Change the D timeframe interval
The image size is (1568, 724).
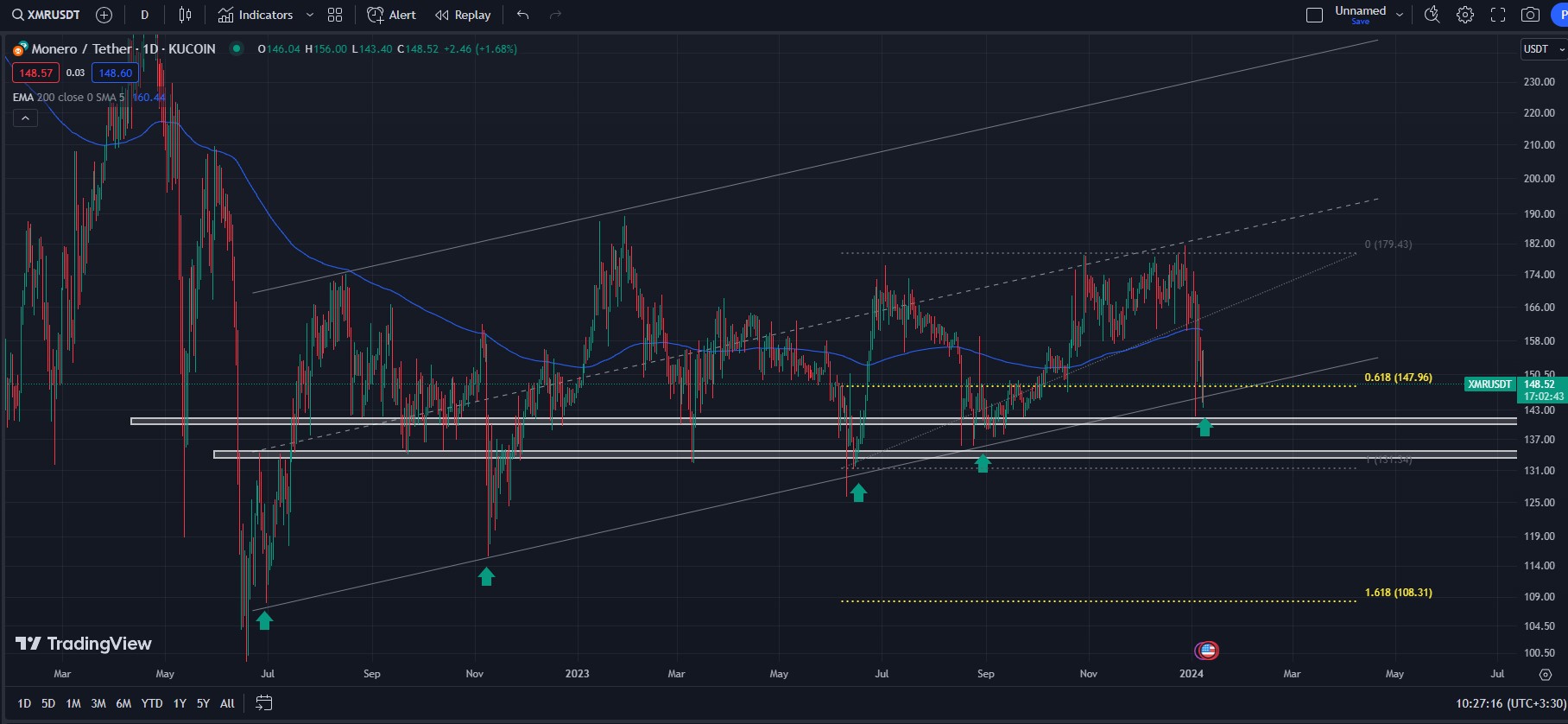click(144, 15)
